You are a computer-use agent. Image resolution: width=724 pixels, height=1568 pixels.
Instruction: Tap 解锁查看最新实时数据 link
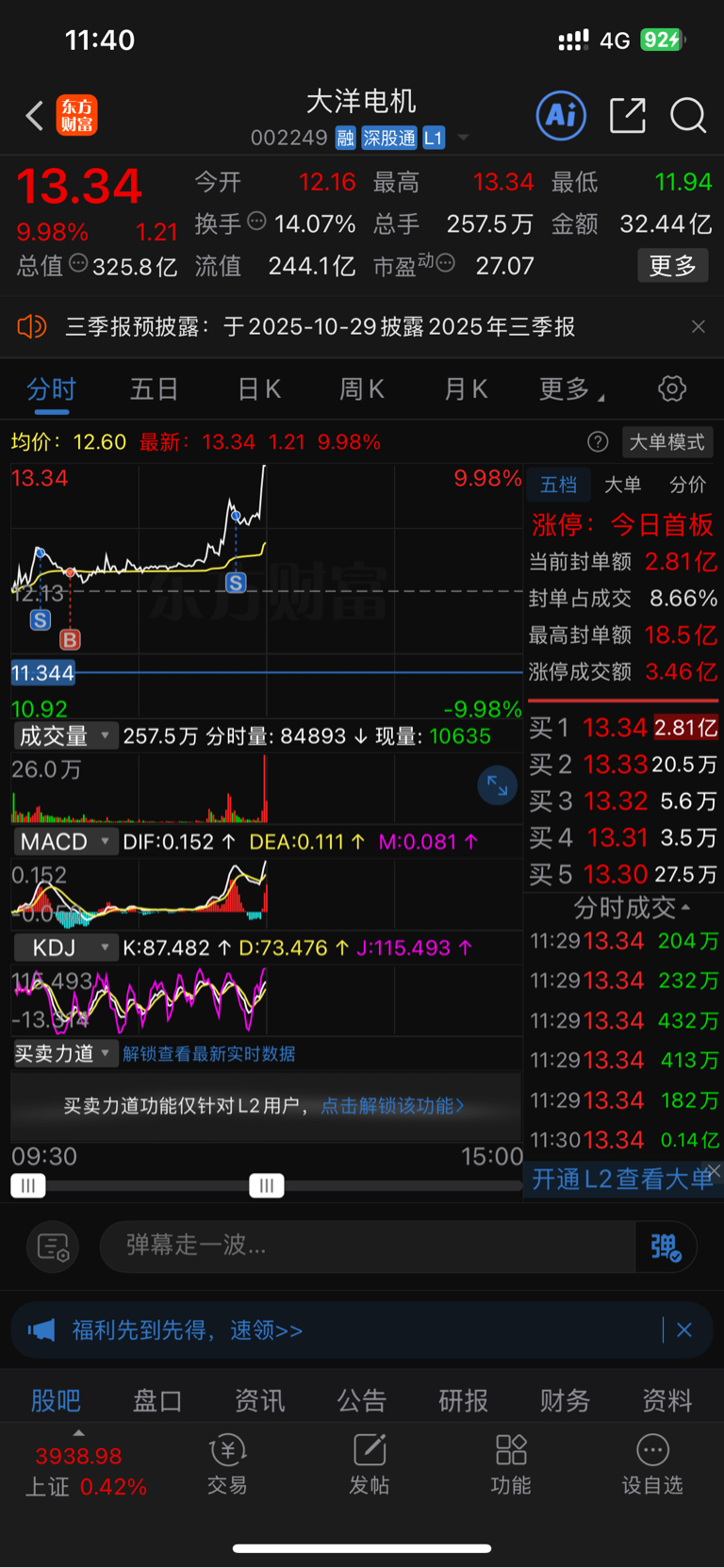coord(209,1053)
